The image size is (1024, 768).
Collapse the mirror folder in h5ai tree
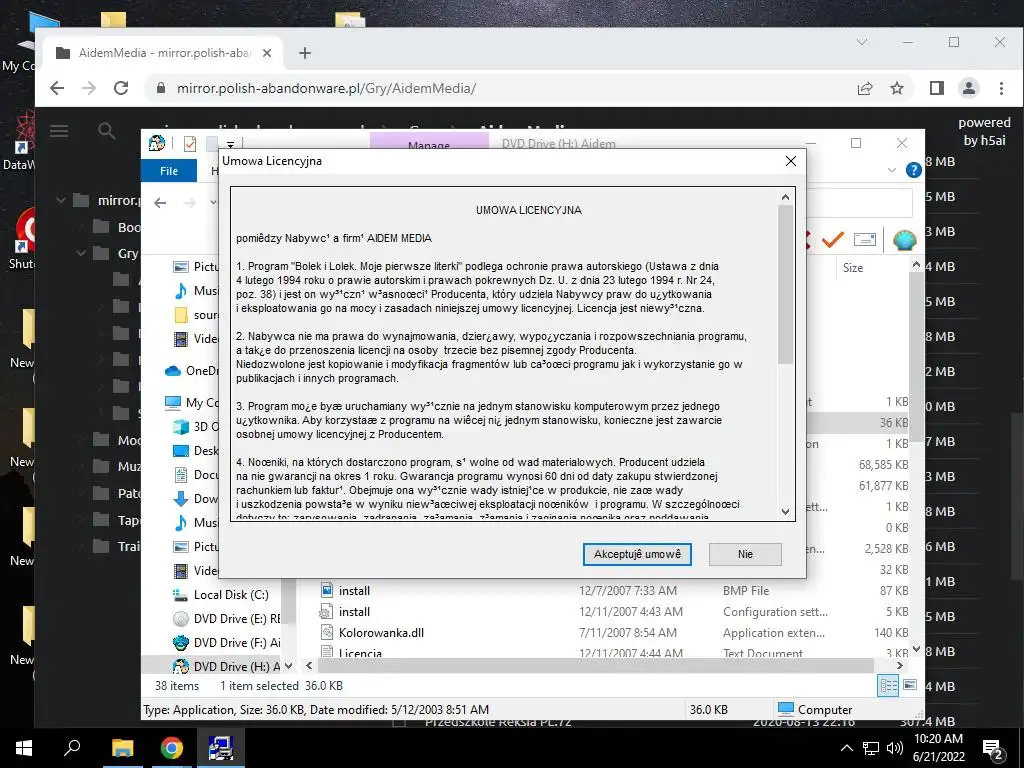tap(61, 200)
